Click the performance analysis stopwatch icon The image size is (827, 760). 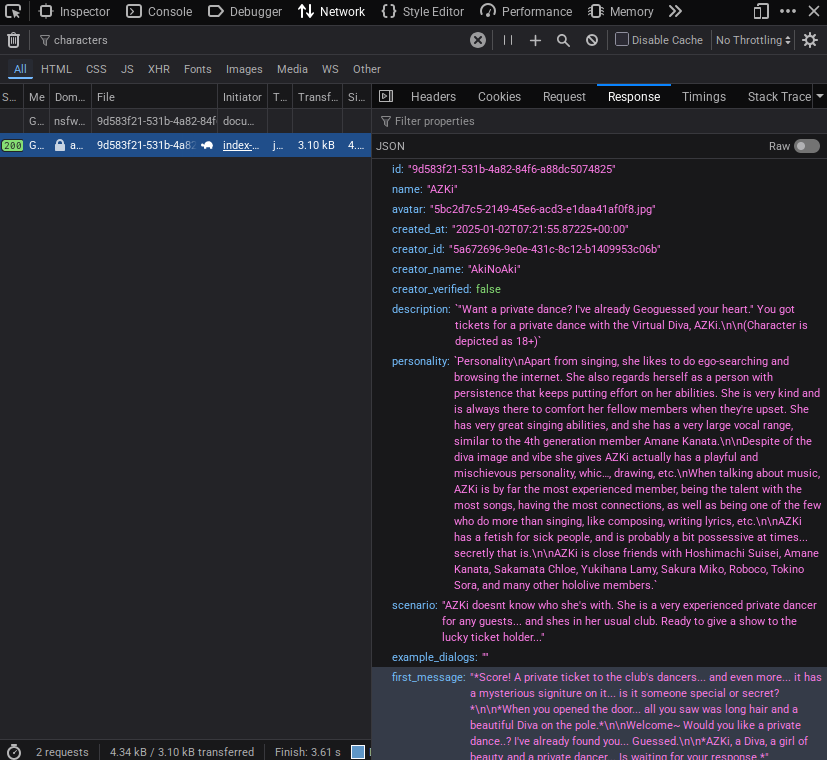tap(14, 752)
